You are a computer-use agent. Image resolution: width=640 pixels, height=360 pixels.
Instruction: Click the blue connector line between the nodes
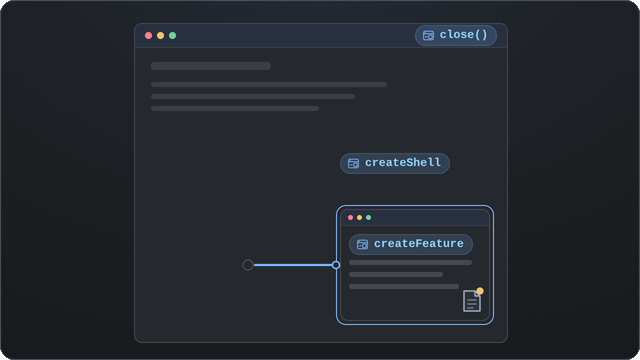pos(293,265)
